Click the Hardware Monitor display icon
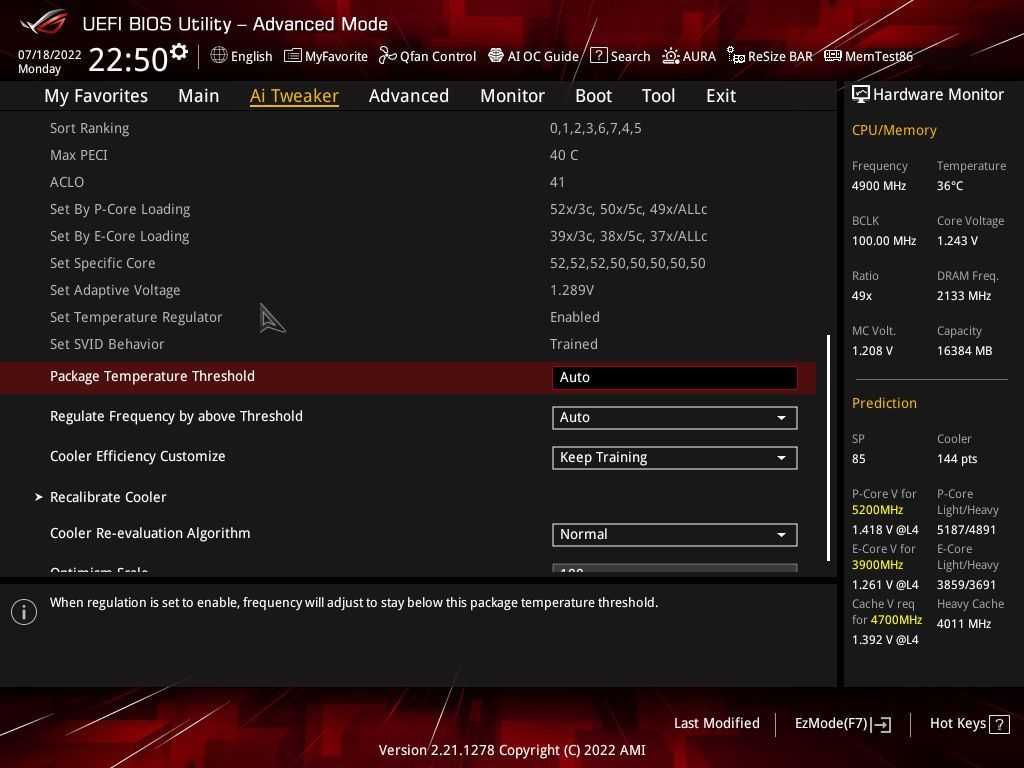 (861, 95)
